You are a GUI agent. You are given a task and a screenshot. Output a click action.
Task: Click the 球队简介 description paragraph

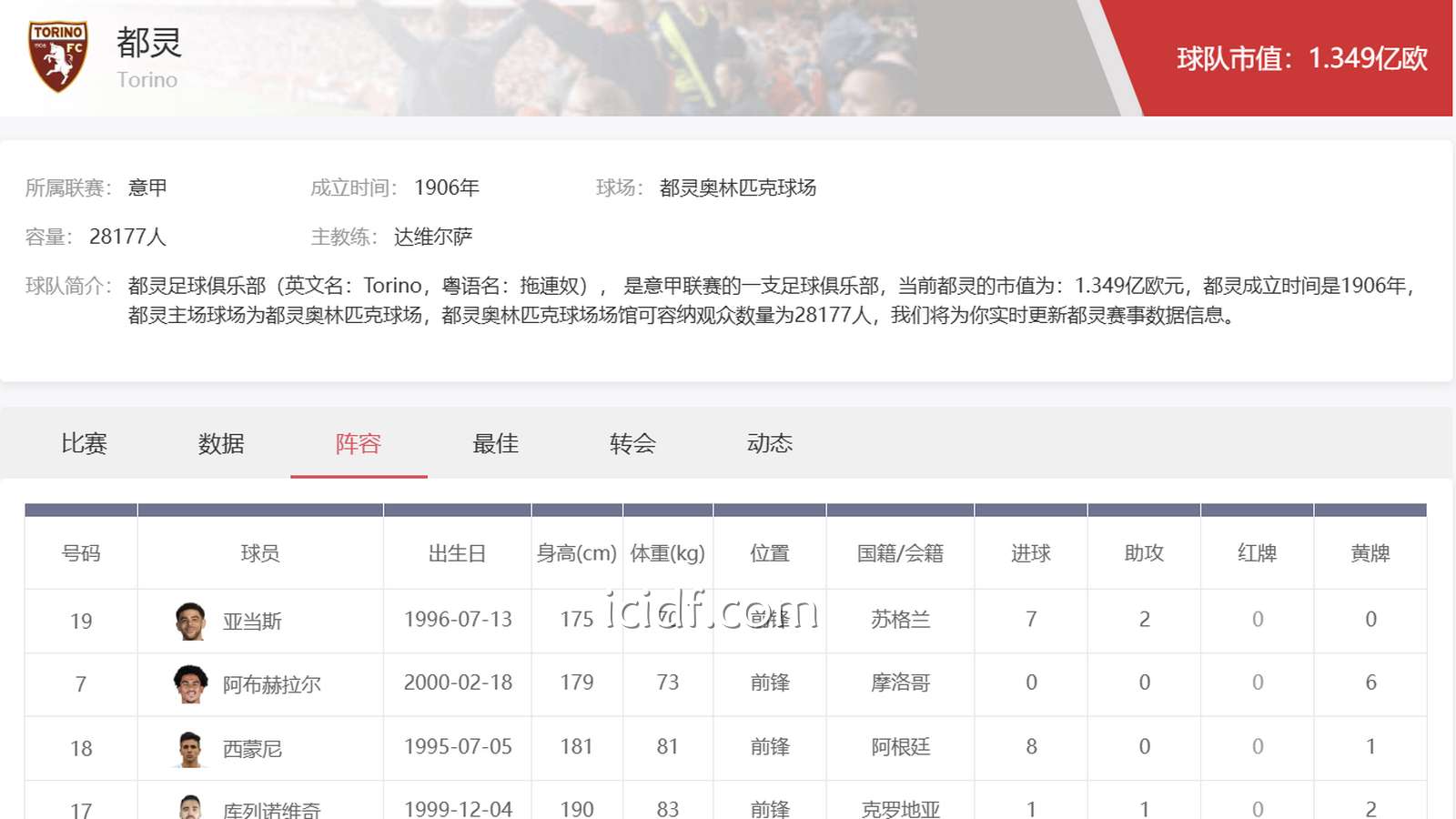[x=773, y=300]
